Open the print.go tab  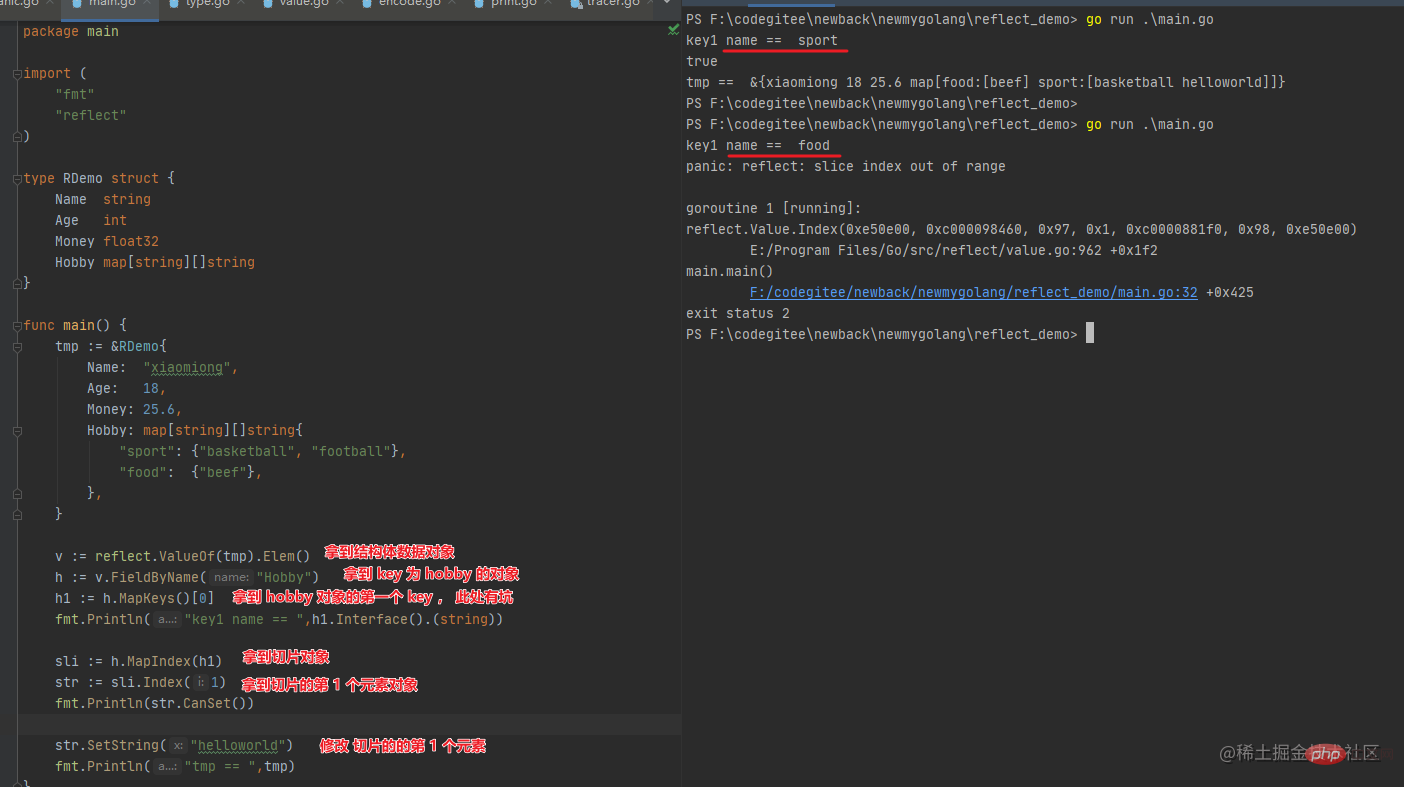513,4
